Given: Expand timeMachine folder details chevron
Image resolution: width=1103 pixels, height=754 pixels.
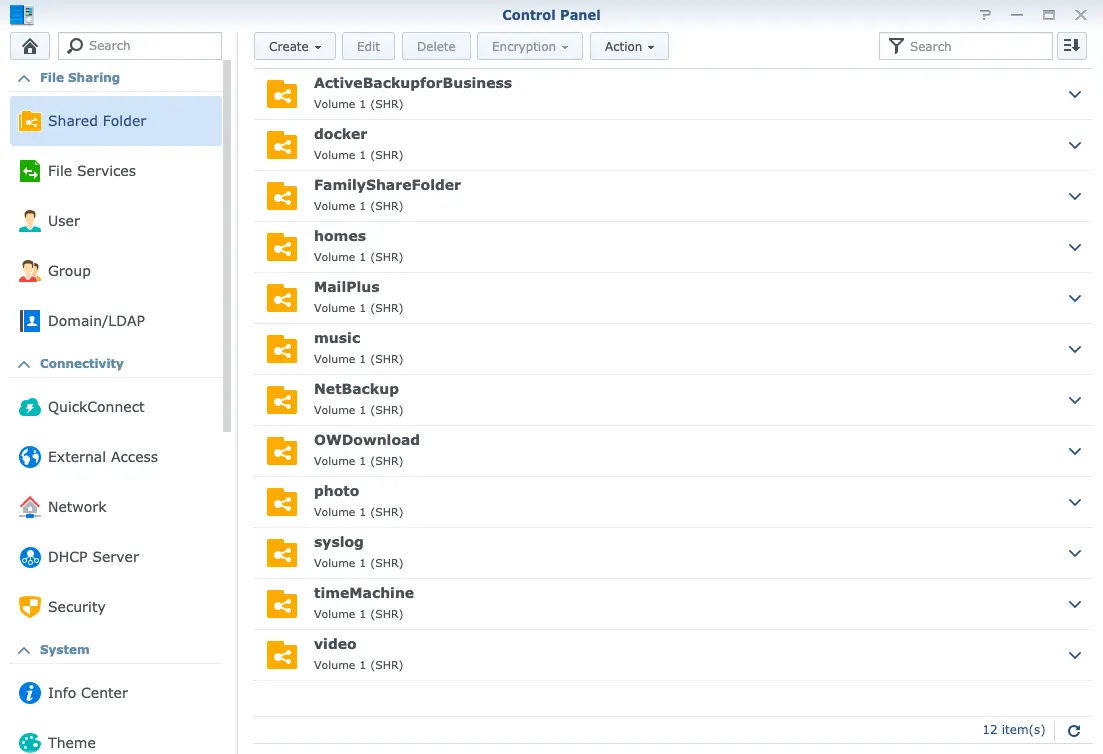Looking at the screenshot, I should (x=1075, y=604).
